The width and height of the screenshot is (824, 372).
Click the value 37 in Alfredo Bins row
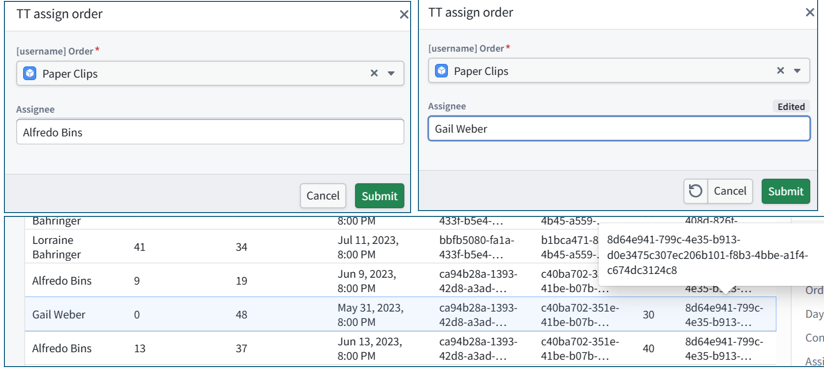coord(241,349)
